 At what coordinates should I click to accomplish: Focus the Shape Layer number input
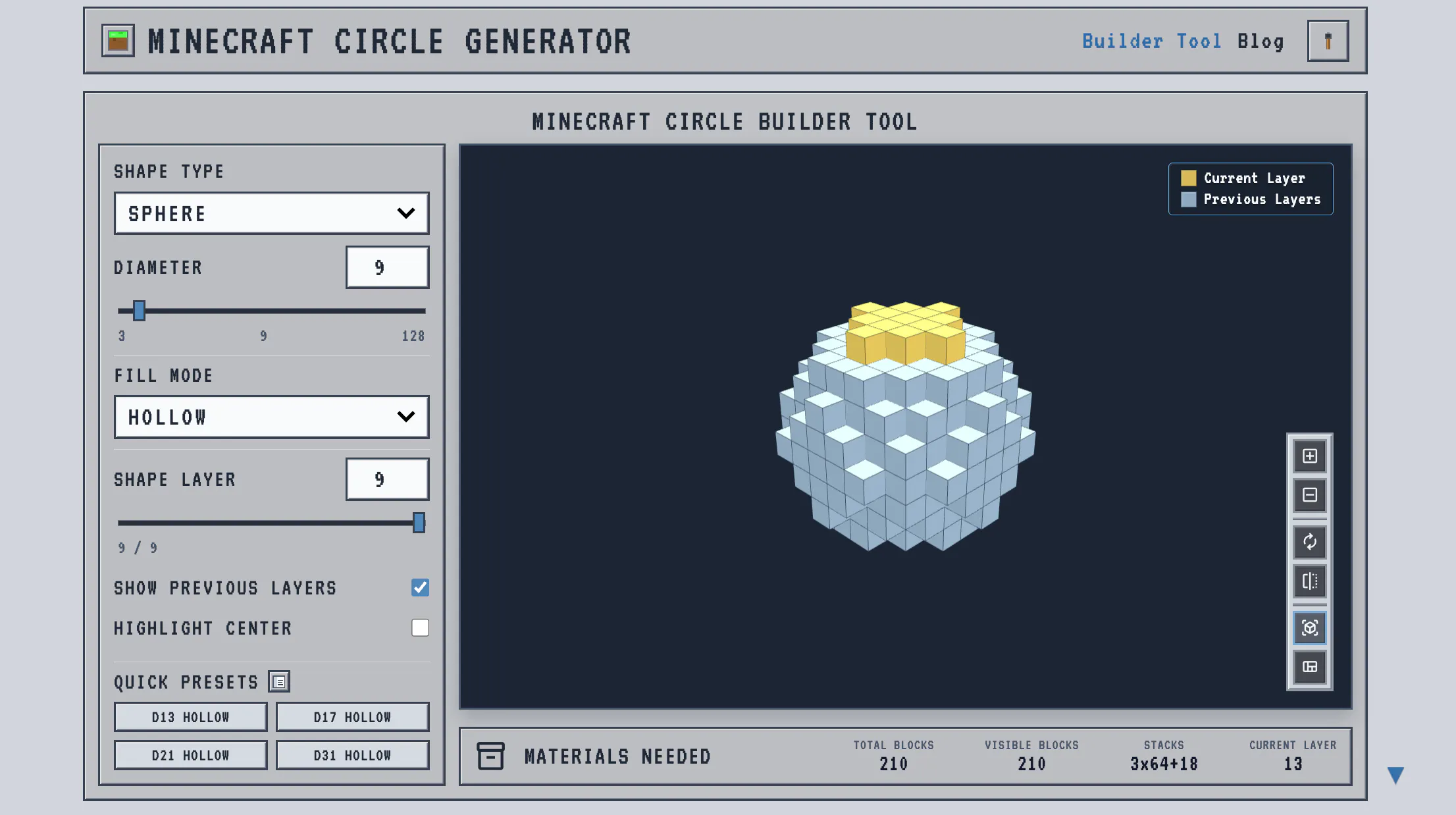pyautogui.click(x=388, y=479)
